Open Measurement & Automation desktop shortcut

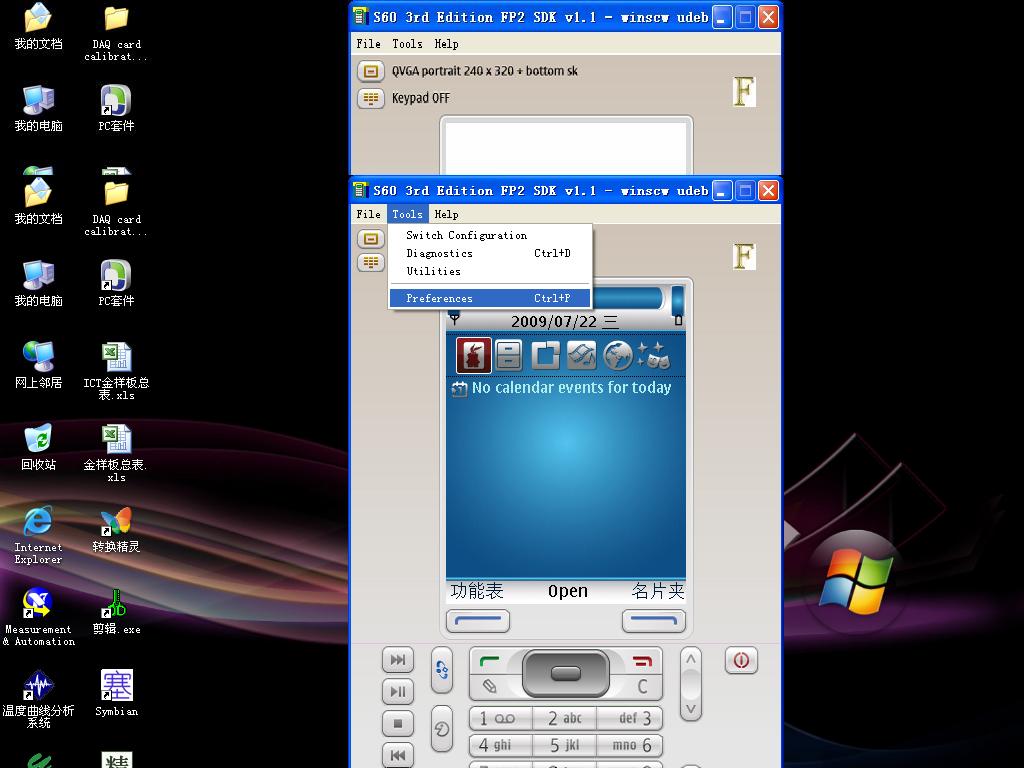pos(39,617)
